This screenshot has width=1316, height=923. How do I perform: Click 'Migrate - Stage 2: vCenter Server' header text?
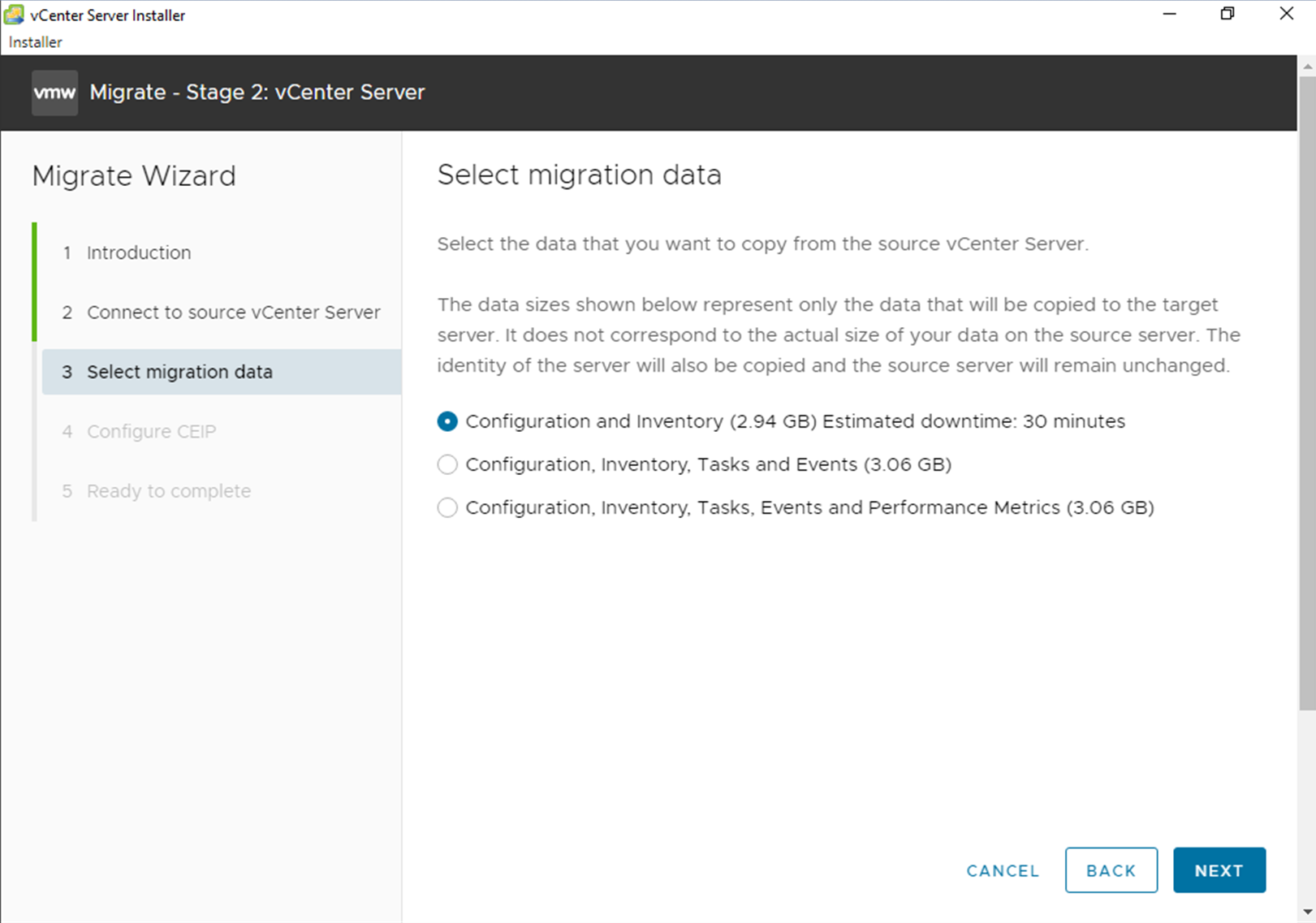coord(257,93)
